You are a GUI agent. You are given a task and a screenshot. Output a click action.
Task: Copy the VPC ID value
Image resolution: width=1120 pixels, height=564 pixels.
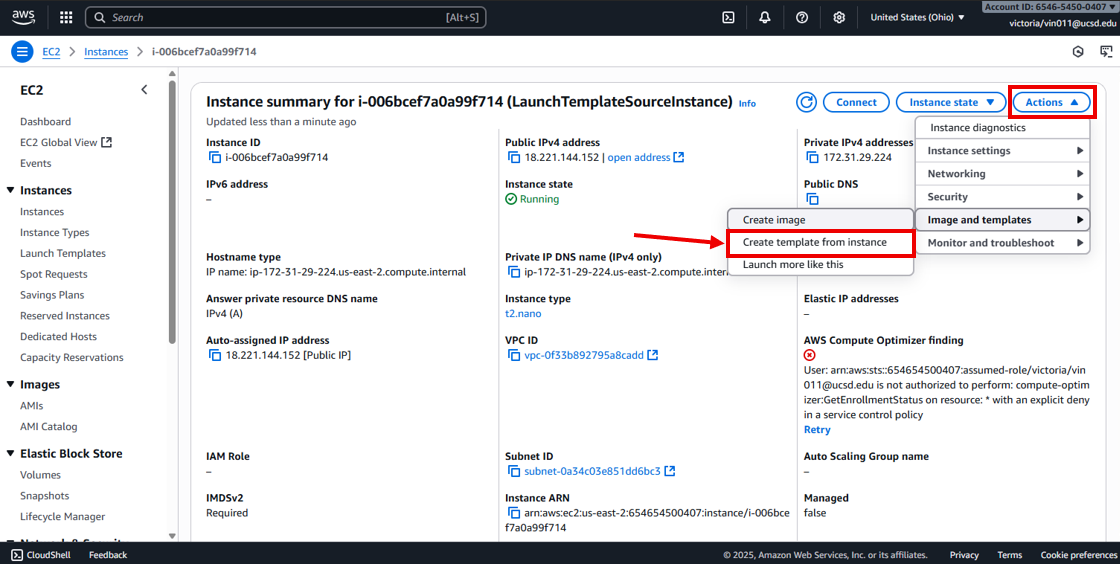coord(514,355)
